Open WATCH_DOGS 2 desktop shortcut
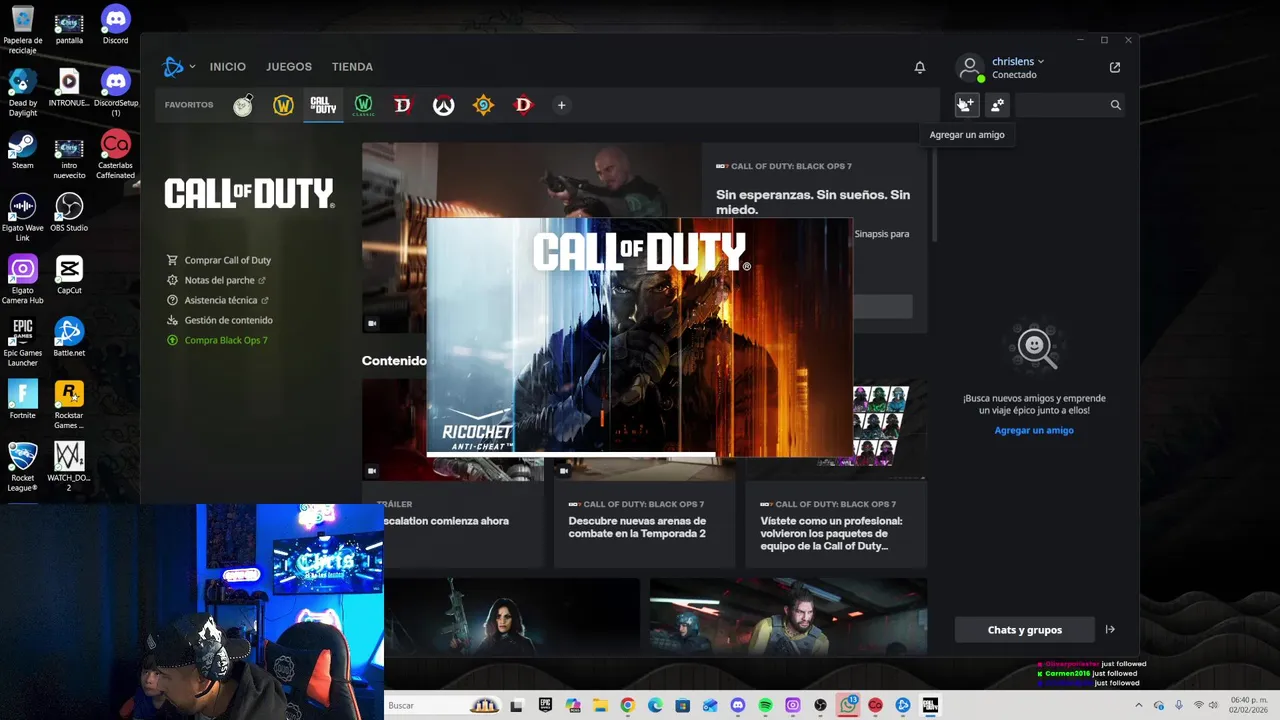1280x720 pixels. pyautogui.click(x=69, y=467)
